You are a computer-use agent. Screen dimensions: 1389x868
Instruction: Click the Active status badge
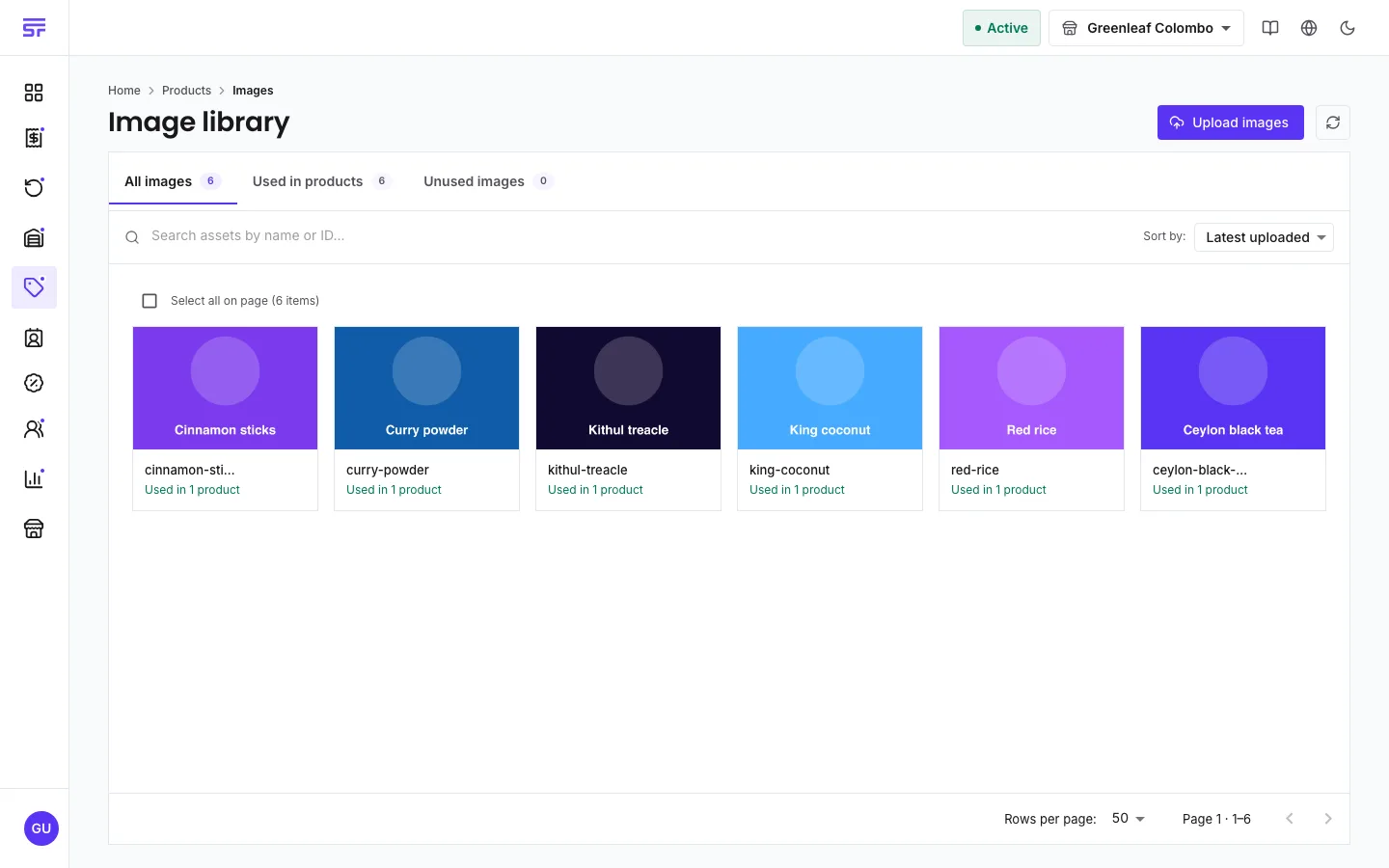coord(1001,28)
